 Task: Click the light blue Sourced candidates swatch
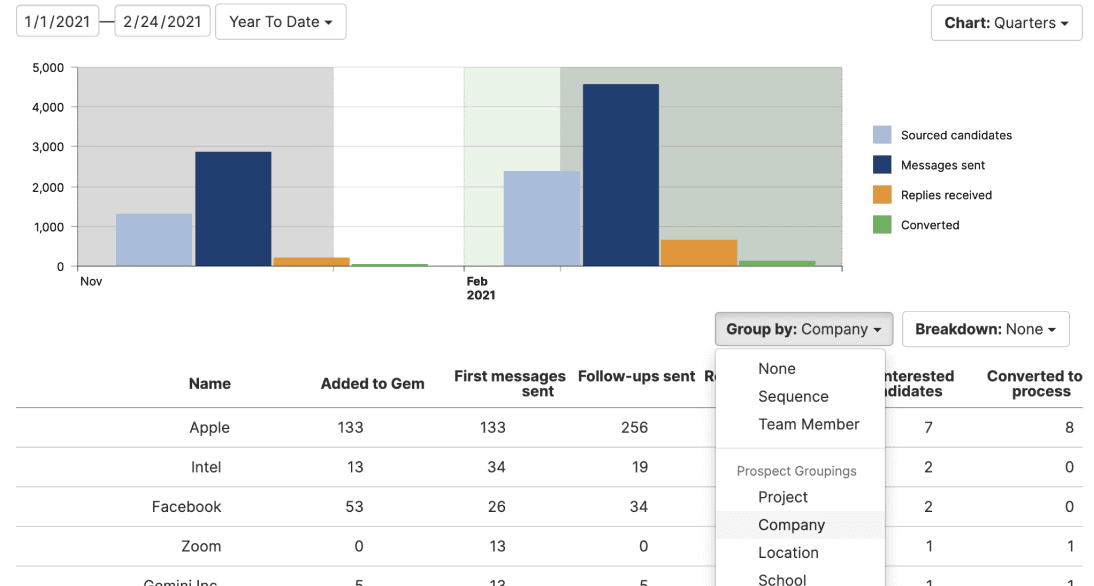884,135
